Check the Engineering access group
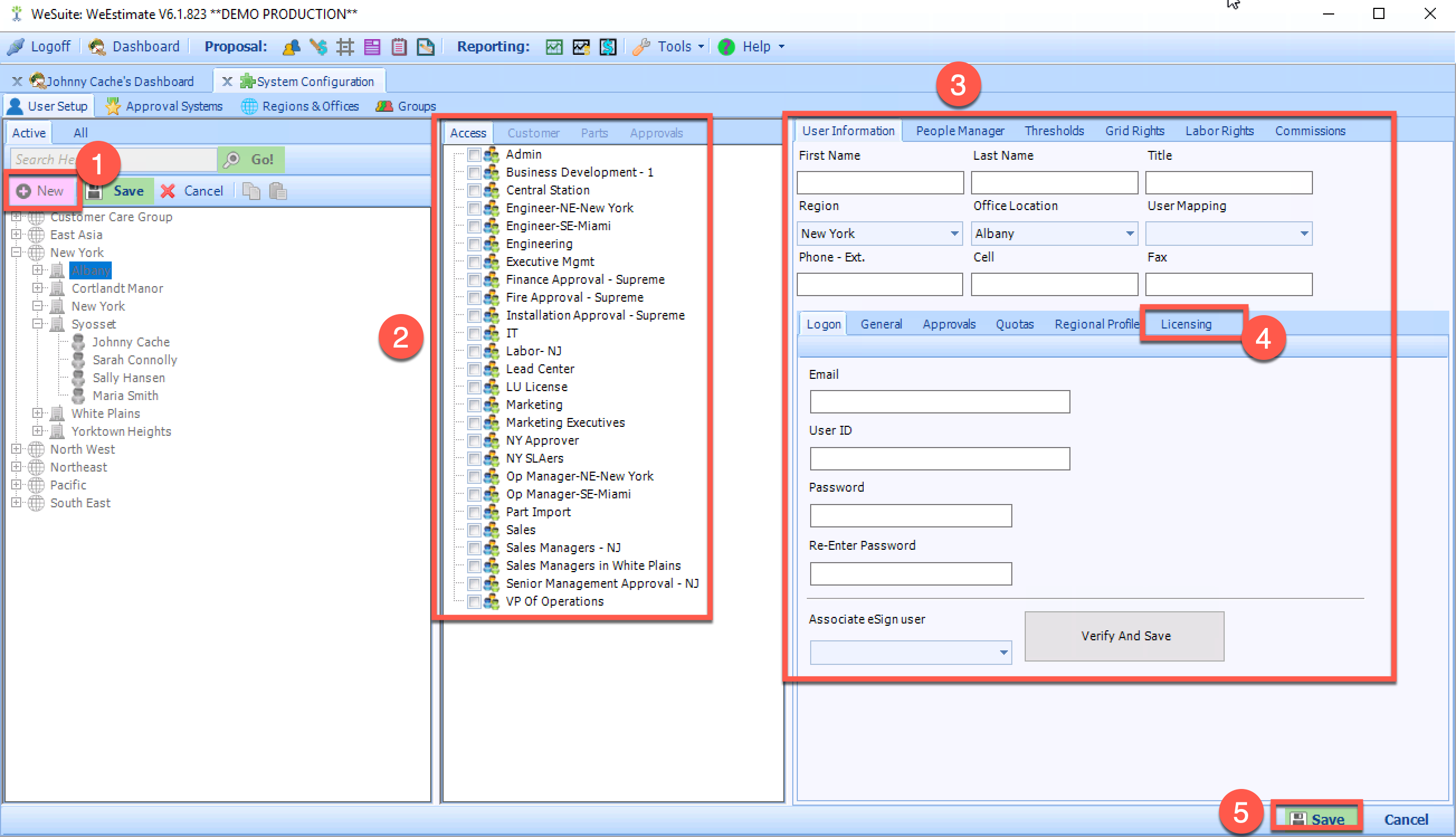This screenshot has width=1456, height=837. 474,244
